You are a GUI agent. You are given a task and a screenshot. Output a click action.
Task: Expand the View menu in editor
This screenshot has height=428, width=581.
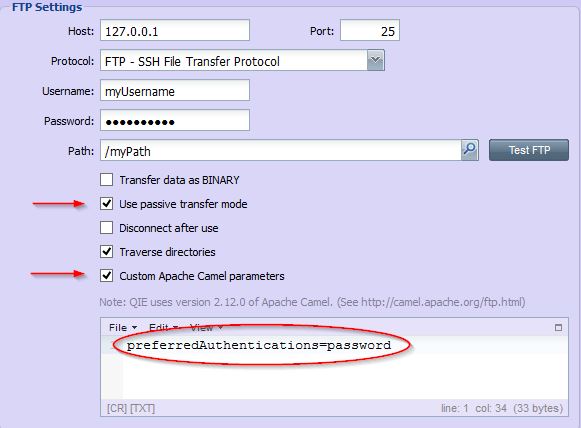206,328
